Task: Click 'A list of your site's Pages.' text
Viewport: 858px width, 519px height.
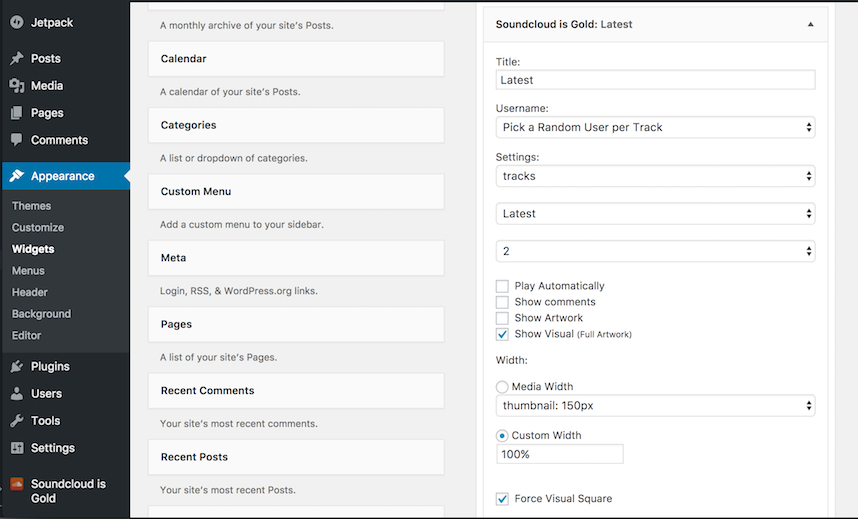Action: (218, 357)
